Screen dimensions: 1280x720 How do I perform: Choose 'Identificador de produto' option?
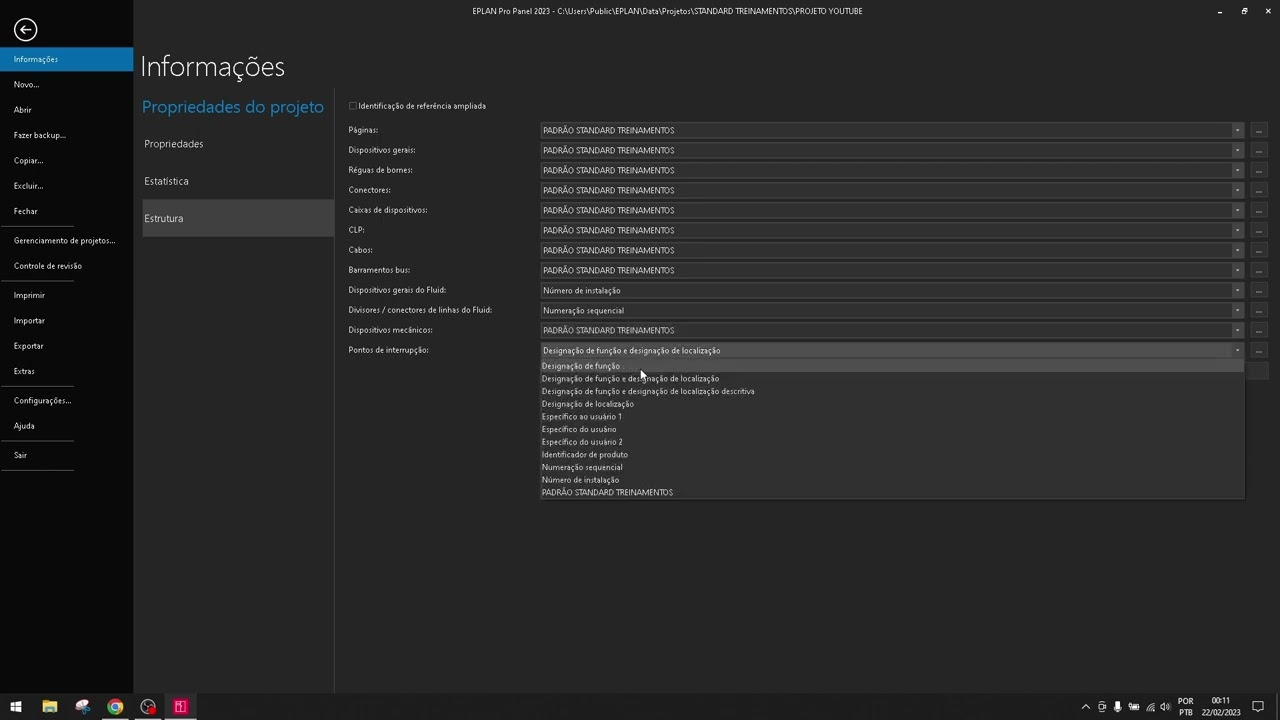click(892, 455)
